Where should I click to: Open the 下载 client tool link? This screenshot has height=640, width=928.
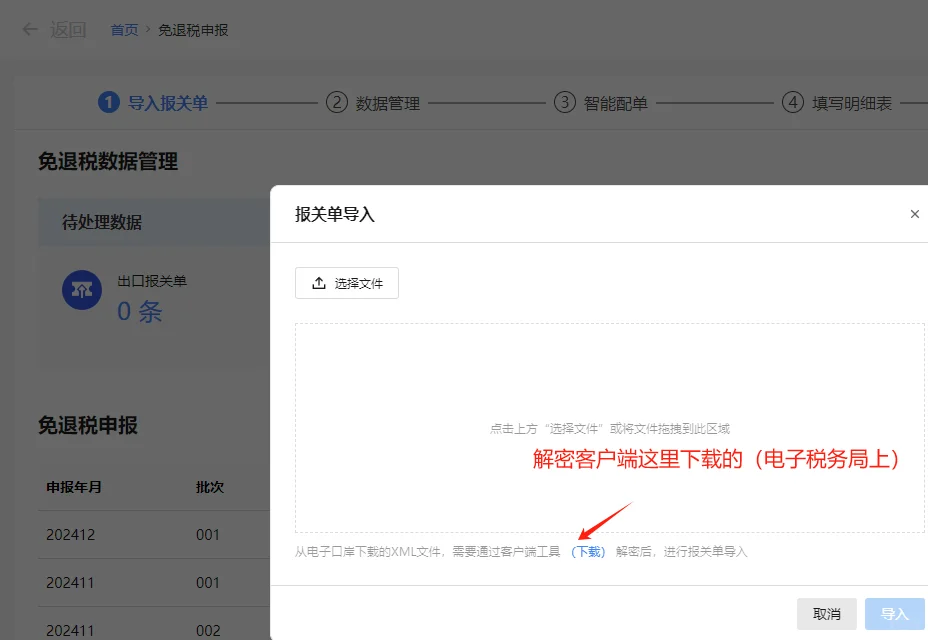coord(588,550)
